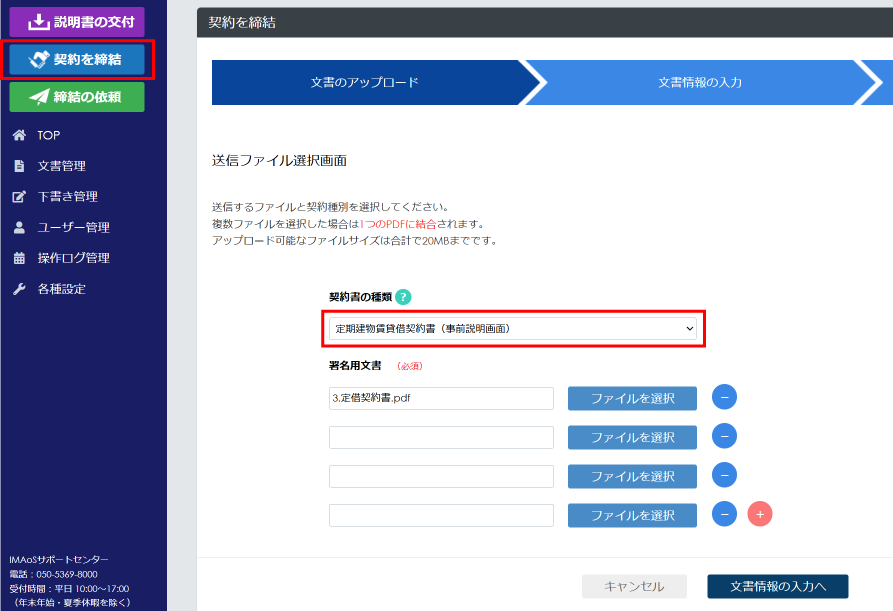Click the minus icon on second file row
The image size is (893, 611).
pos(725,436)
